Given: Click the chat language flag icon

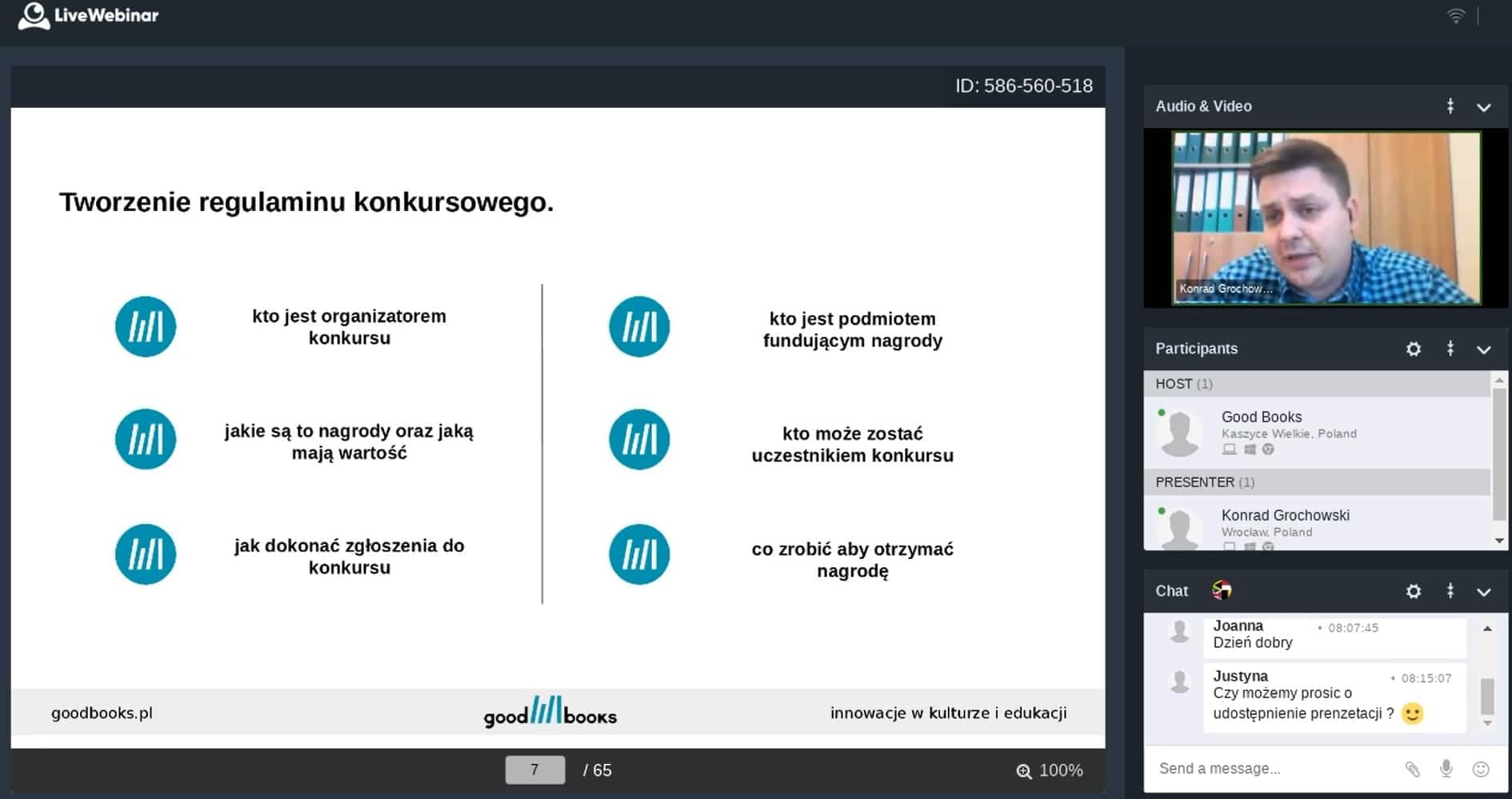Looking at the screenshot, I should 1222,591.
